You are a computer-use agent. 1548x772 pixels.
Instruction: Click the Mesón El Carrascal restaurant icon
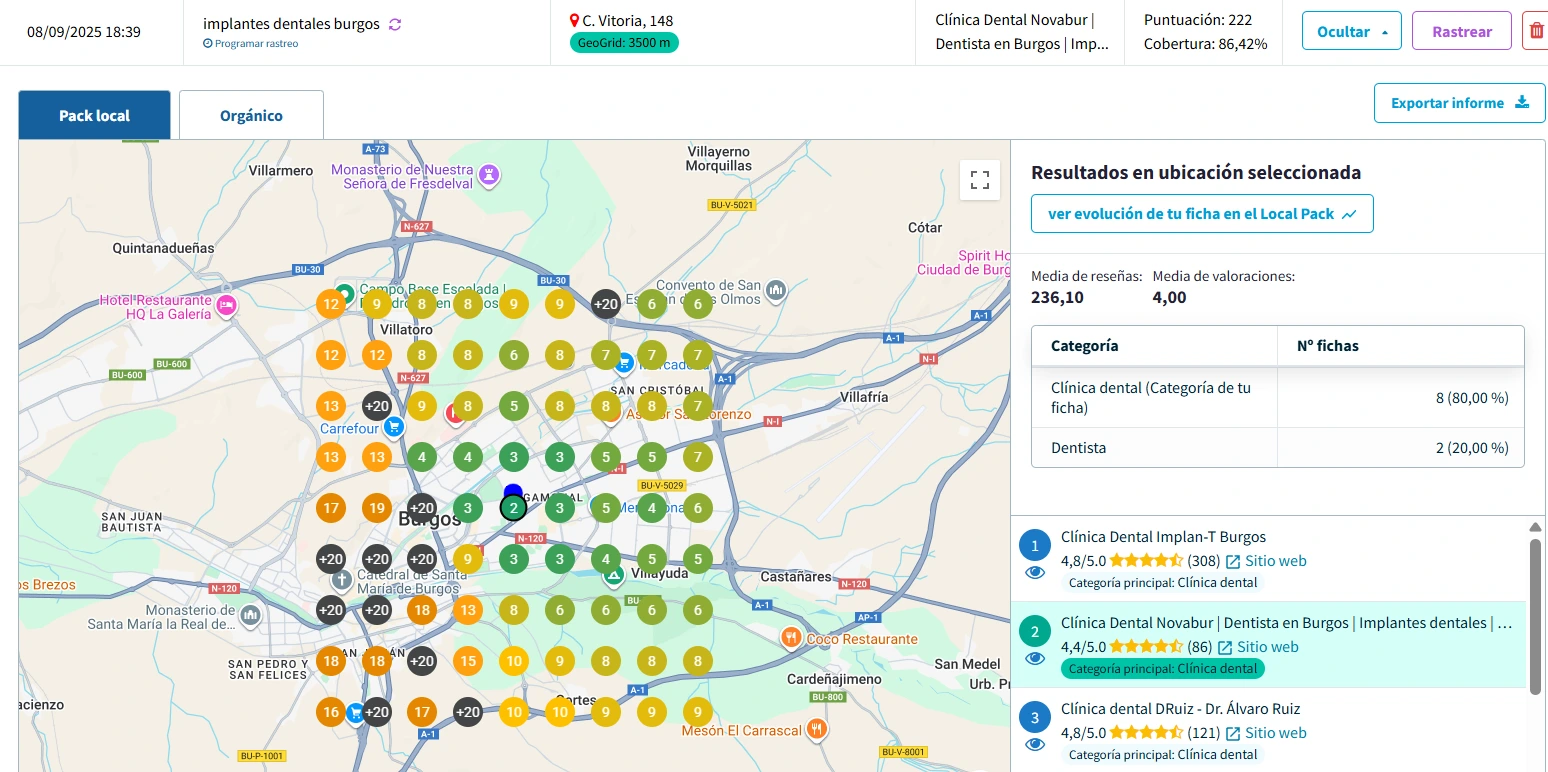click(x=817, y=729)
